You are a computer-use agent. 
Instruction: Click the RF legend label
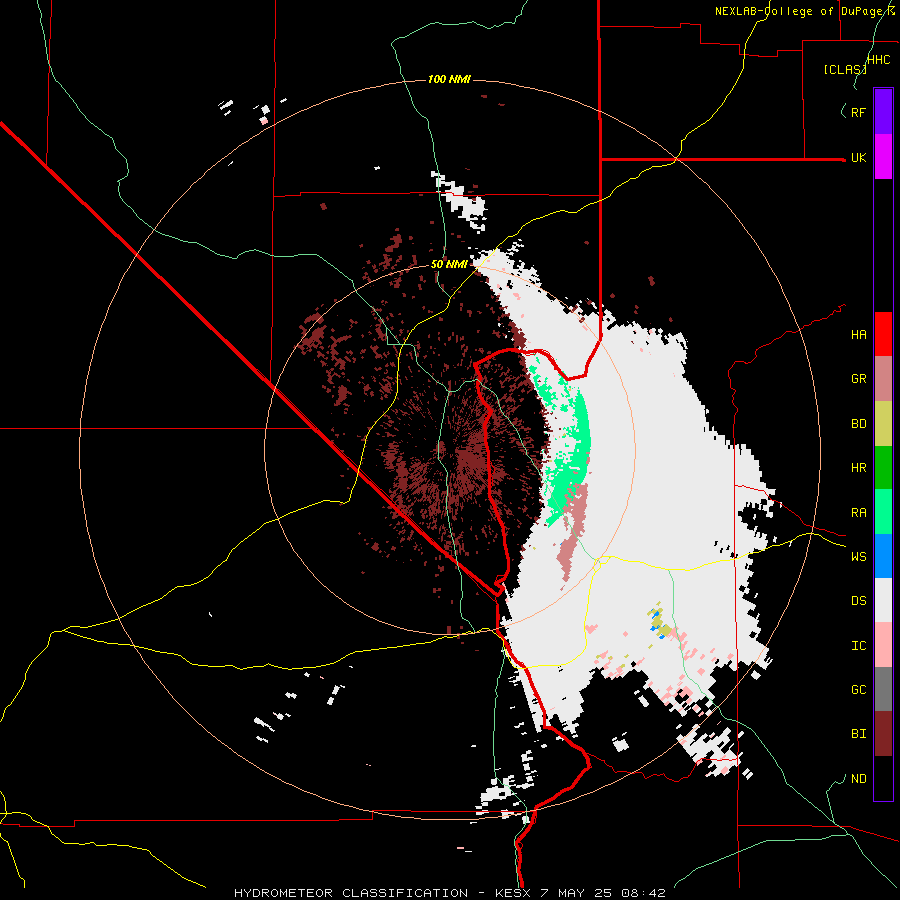coord(858,112)
